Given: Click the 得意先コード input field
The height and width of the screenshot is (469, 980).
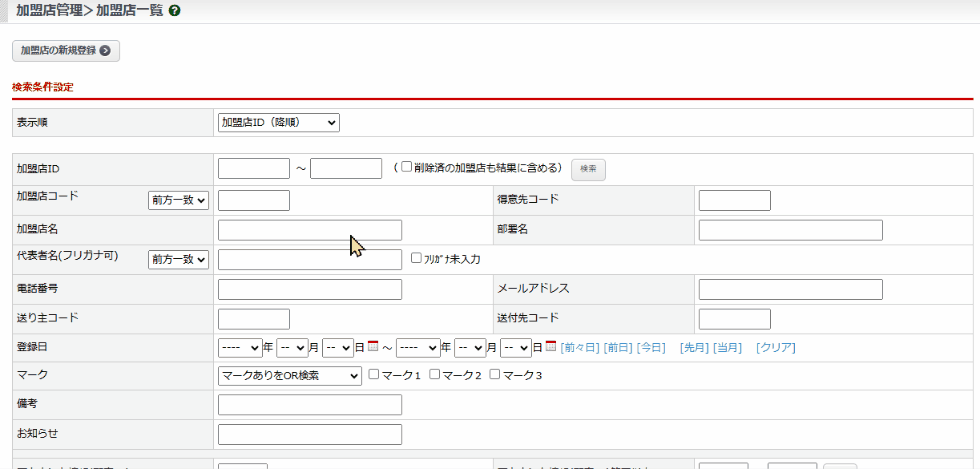Looking at the screenshot, I should (x=734, y=200).
